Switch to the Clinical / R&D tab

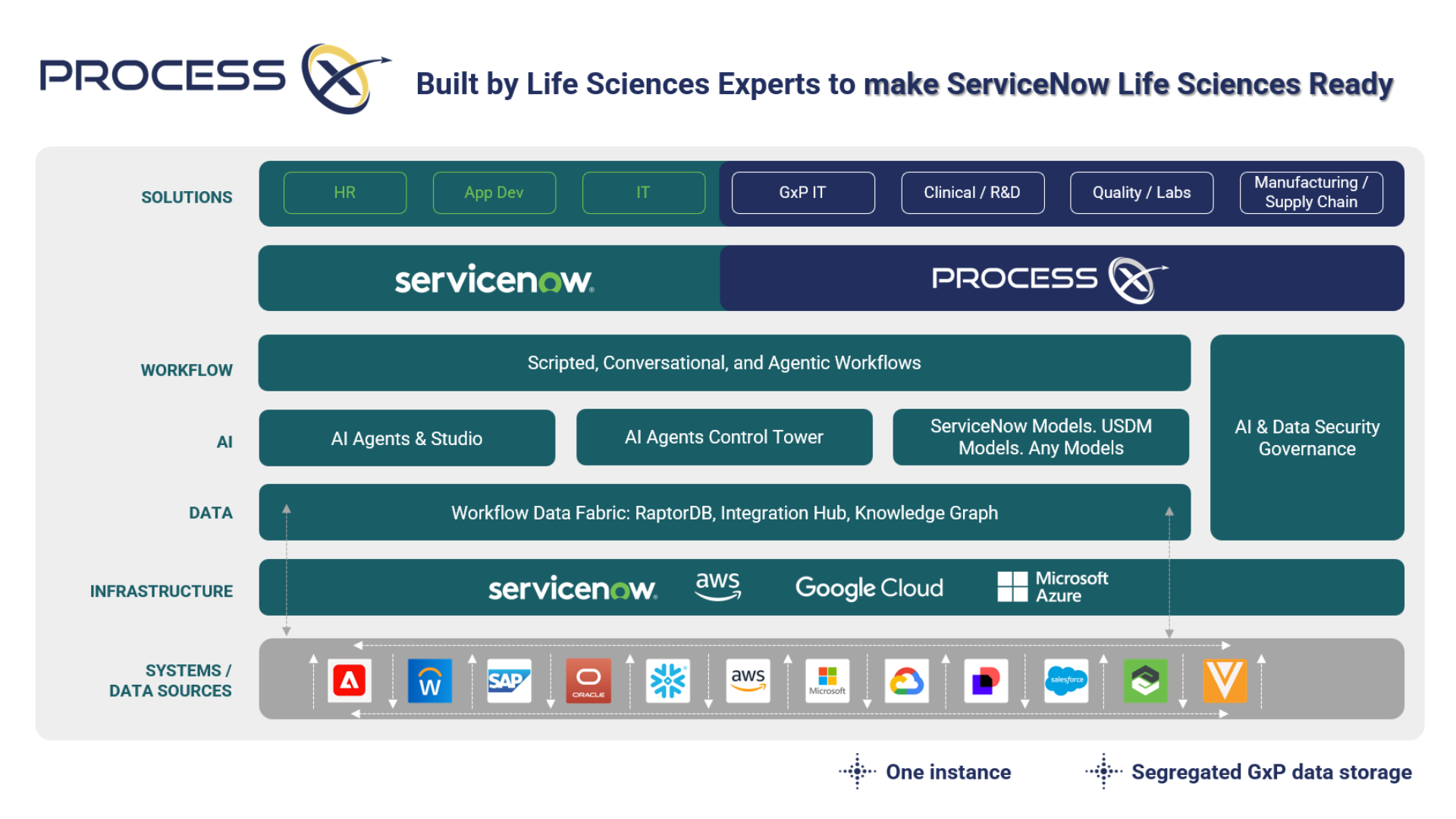[x=973, y=193]
